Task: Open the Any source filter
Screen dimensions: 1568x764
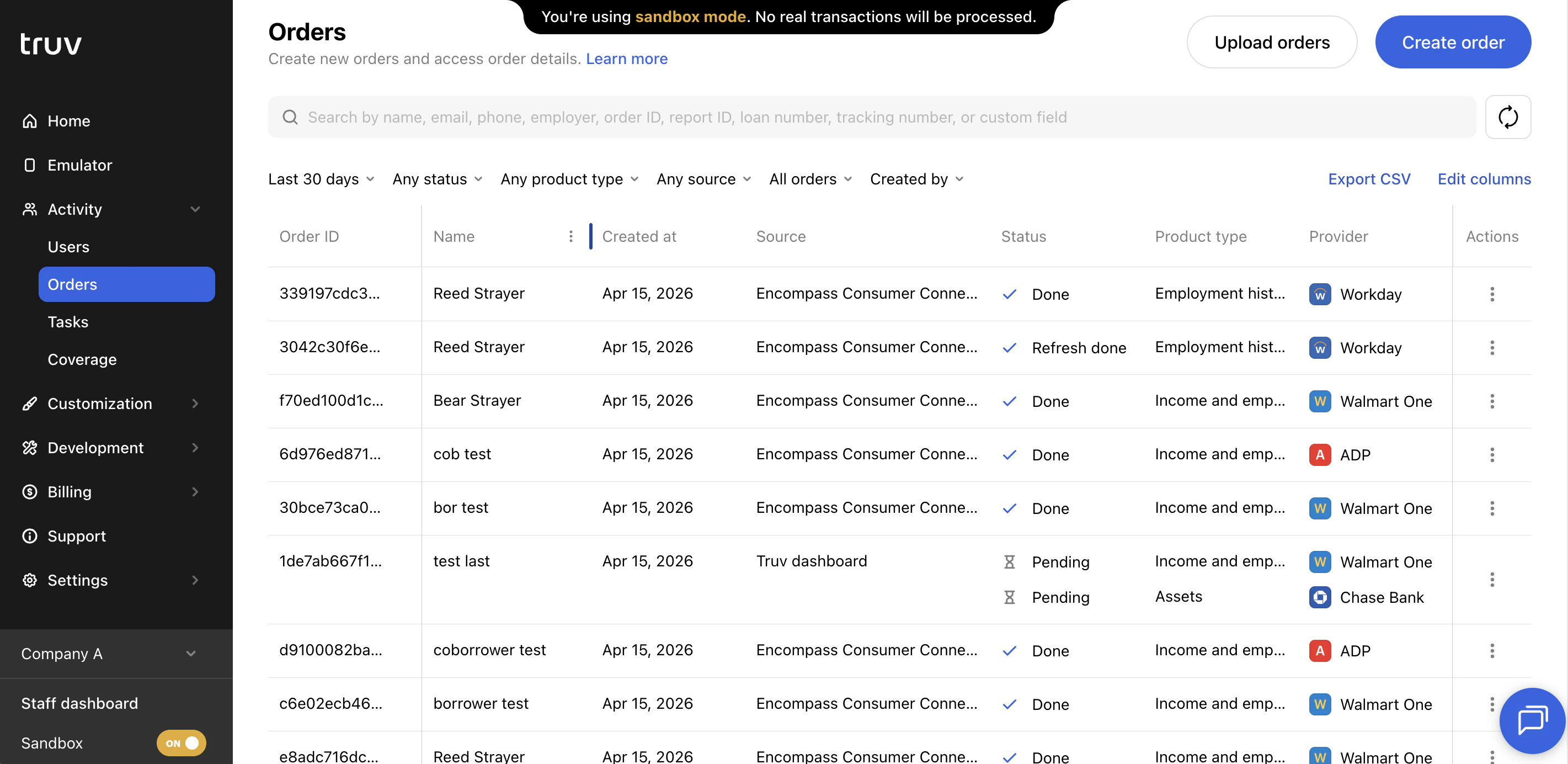Action: [x=704, y=179]
